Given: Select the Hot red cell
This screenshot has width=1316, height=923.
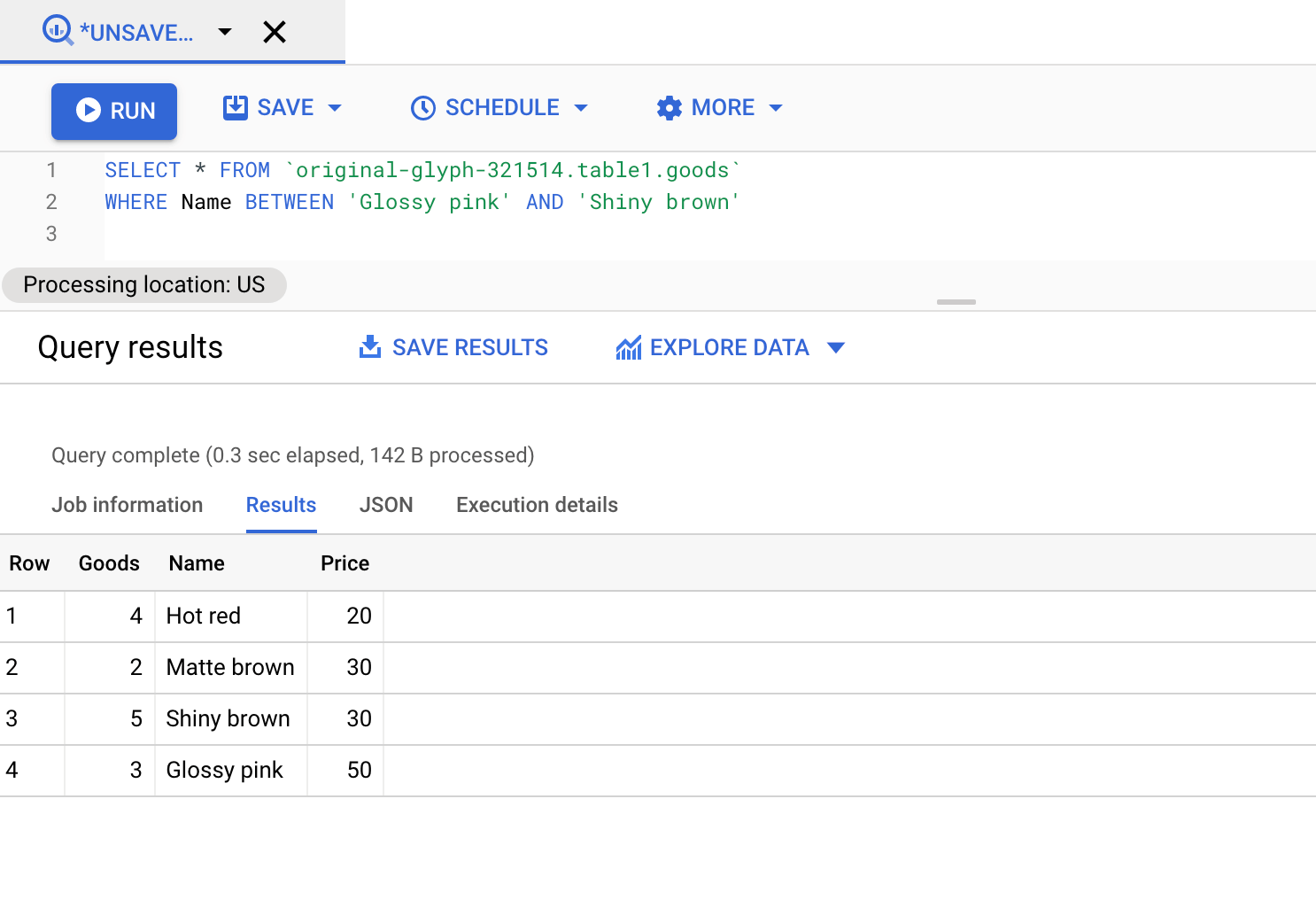Looking at the screenshot, I should pyautogui.click(x=231, y=616).
